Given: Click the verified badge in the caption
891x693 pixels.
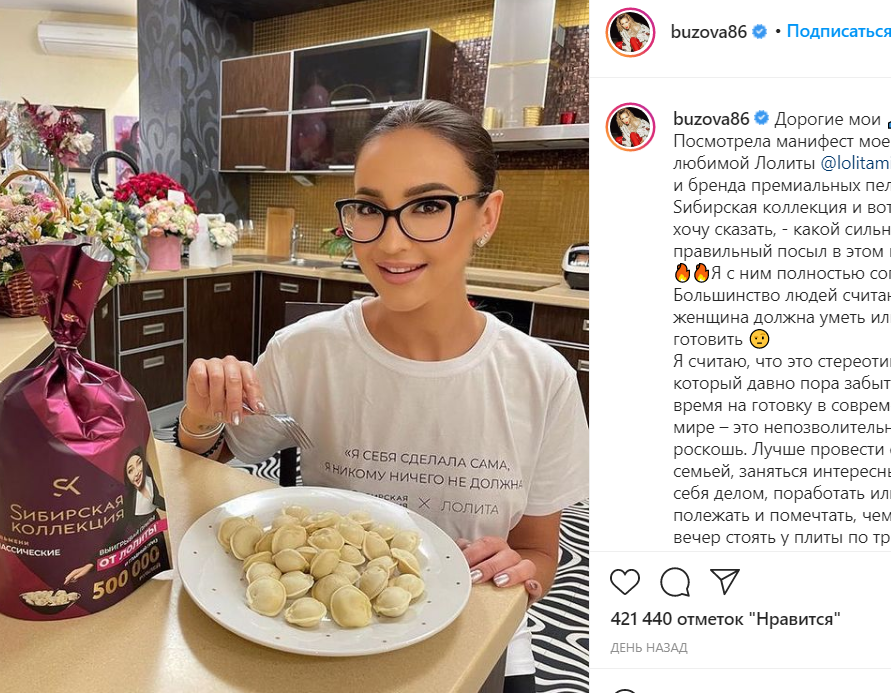Looking at the screenshot, I should tap(761, 118).
